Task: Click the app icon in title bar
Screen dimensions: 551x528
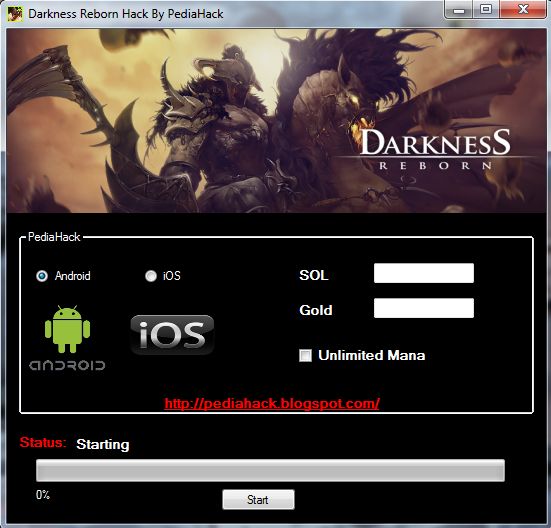Action: (15, 14)
